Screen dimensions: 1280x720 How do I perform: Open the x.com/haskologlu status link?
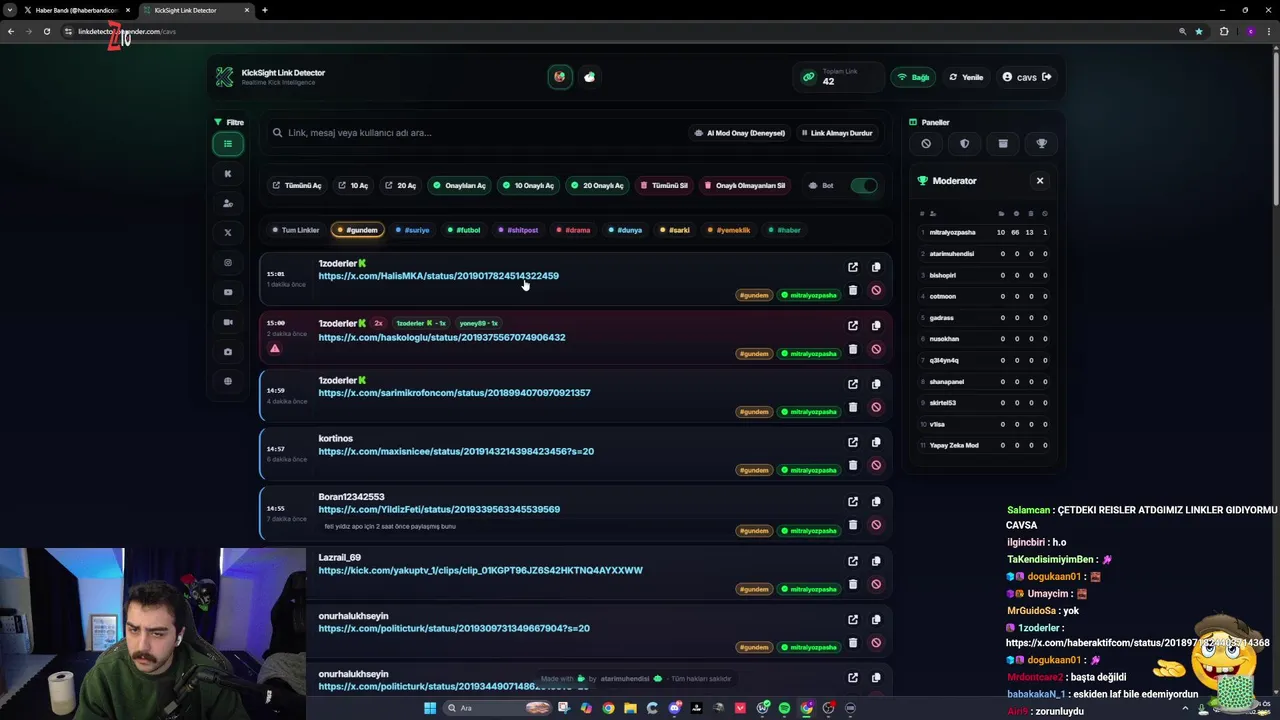tap(442, 338)
